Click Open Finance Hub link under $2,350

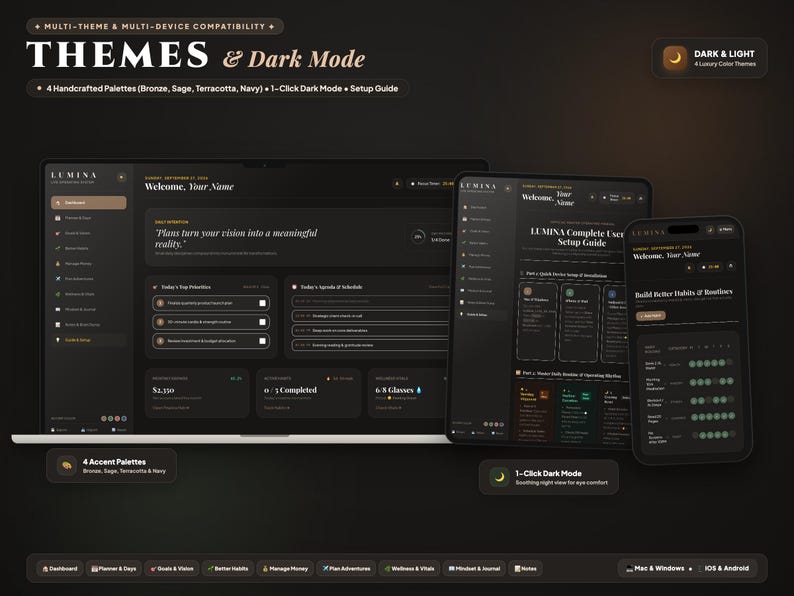coord(171,408)
